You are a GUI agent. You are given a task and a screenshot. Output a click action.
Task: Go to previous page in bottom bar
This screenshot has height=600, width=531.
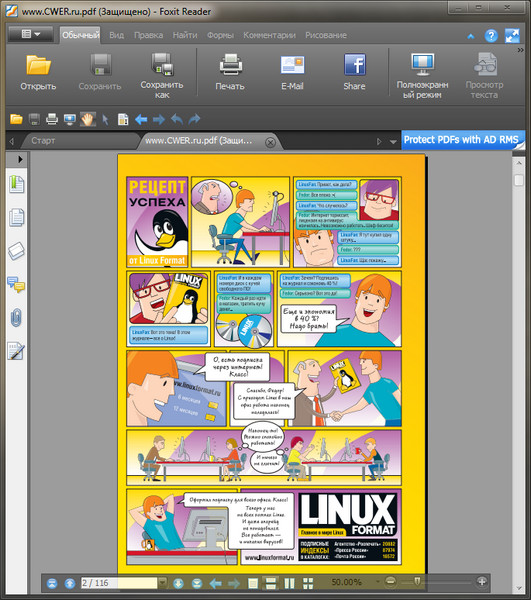70,583
